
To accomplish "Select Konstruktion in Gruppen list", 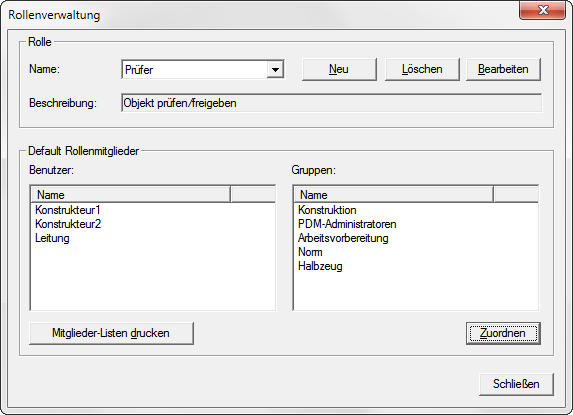I will pos(327,210).
